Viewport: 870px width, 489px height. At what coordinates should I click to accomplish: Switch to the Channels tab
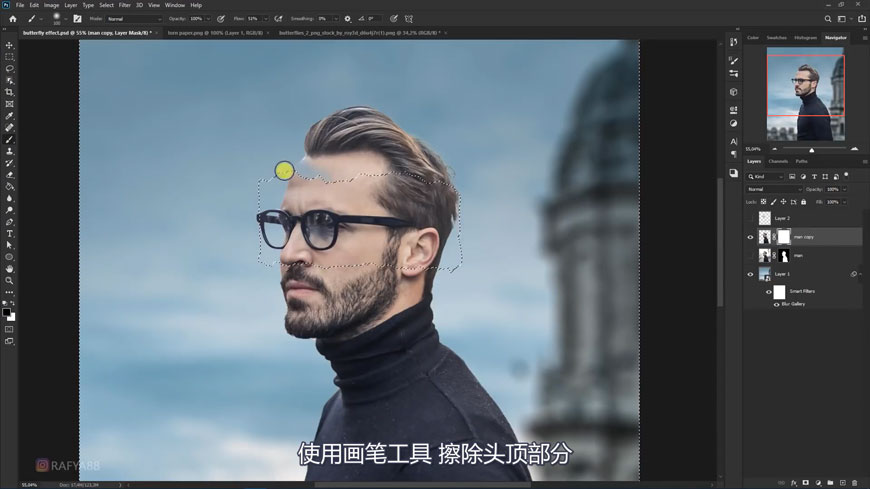pos(778,161)
